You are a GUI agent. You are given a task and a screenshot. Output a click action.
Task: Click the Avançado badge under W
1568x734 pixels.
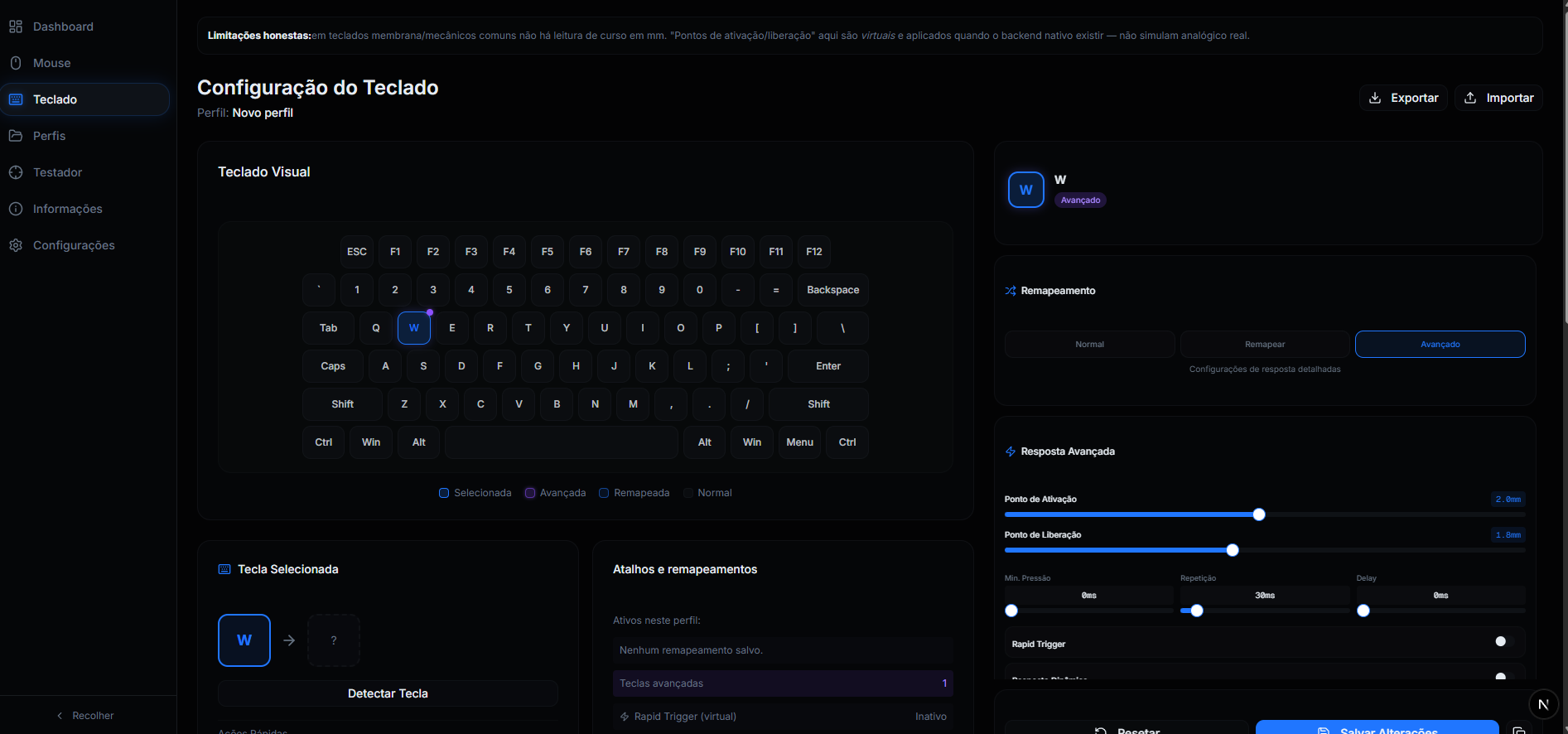[1080, 200]
